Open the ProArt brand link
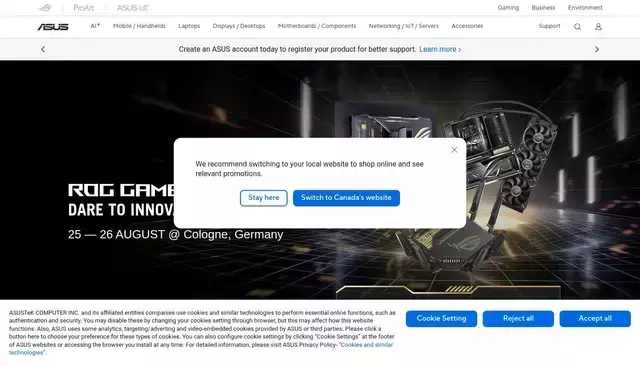Viewport: 640px width, 366px height. click(84, 8)
